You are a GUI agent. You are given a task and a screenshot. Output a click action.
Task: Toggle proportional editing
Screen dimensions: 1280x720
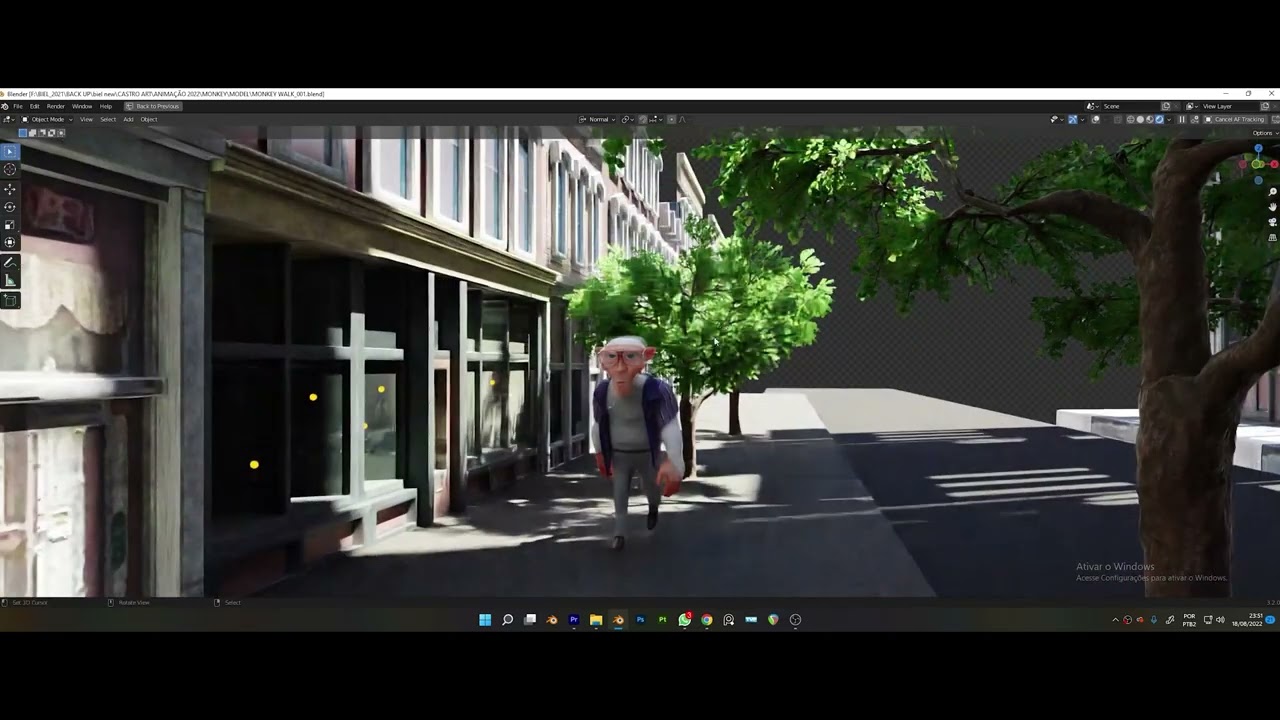coord(672,119)
